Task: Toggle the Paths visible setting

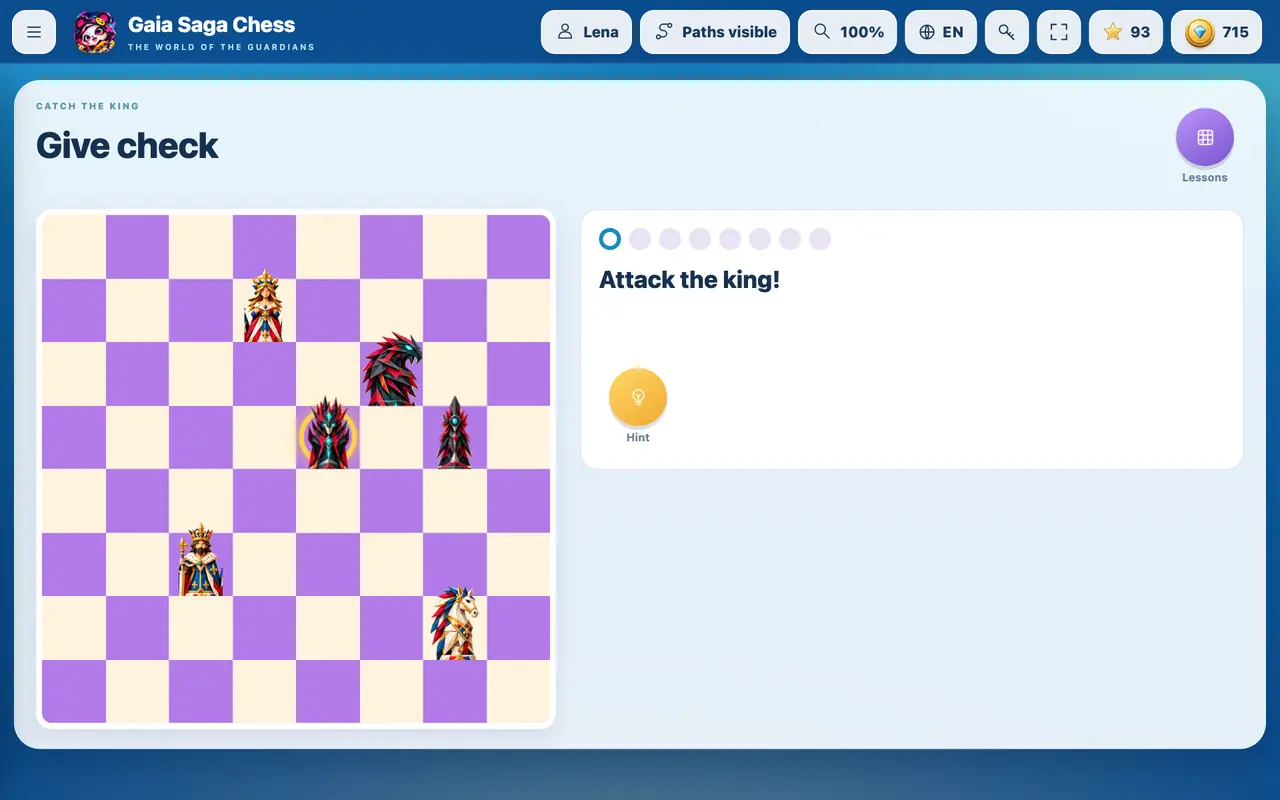Action: point(715,32)
